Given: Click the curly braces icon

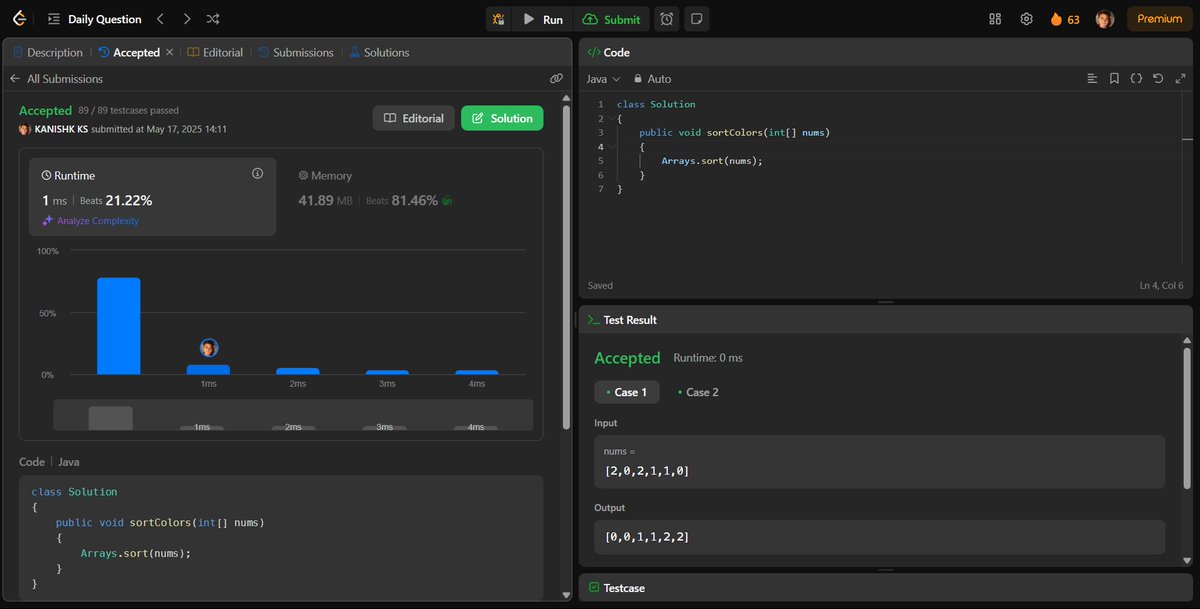Looking at the screenshot, I should point(1136,79).
